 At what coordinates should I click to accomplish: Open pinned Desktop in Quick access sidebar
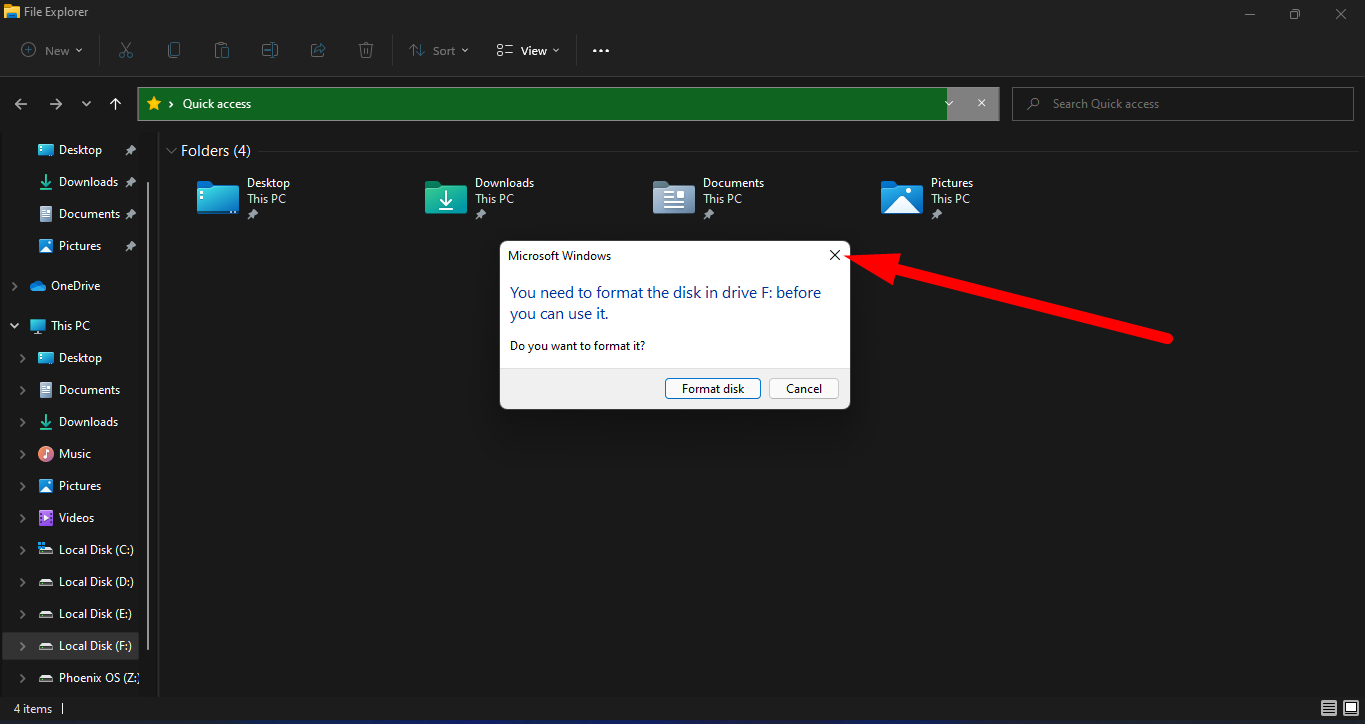pyautogui.click(x=80, y=150)
